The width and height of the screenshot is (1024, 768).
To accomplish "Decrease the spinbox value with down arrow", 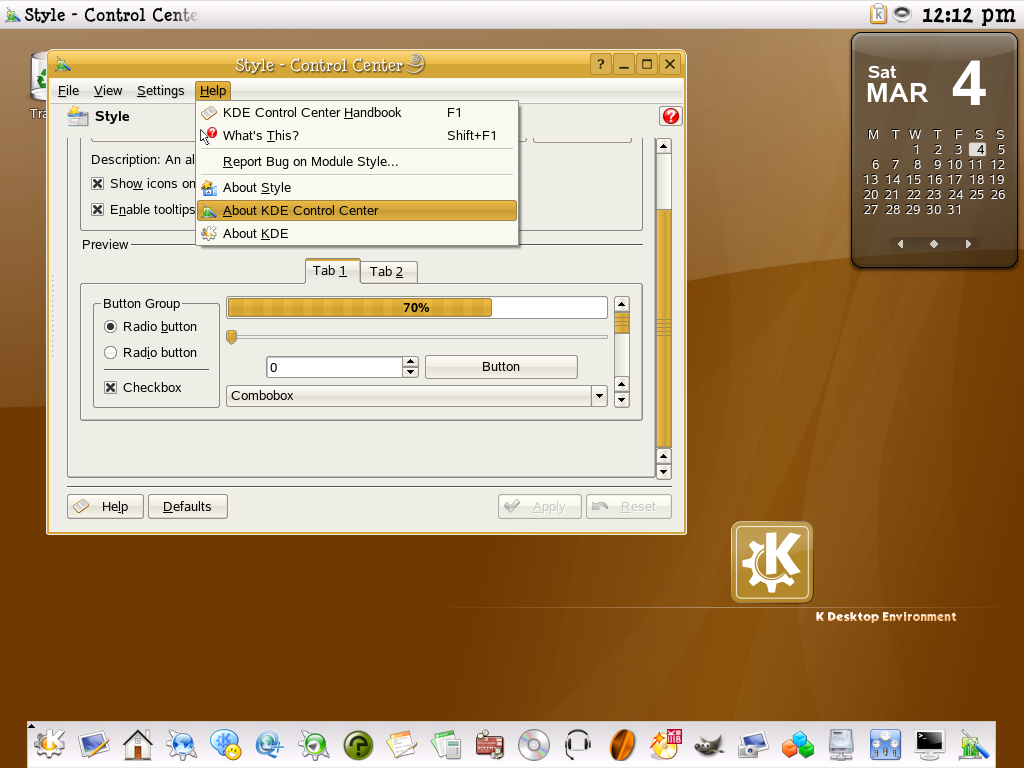I will click(410, 372).
